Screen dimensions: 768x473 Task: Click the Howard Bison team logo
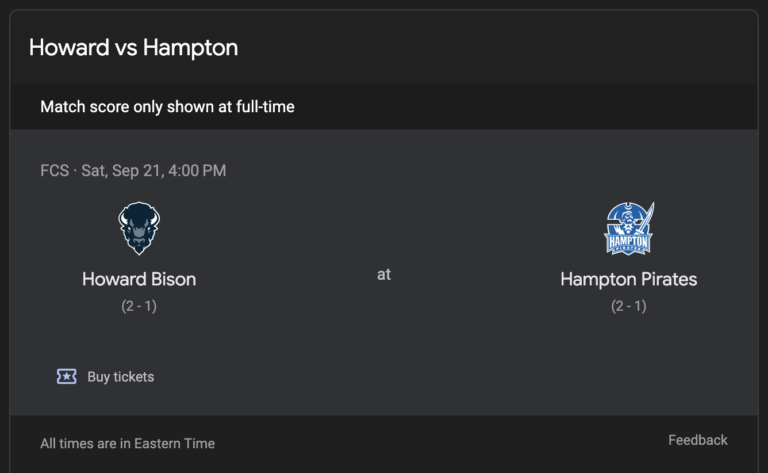click(139, 229)
